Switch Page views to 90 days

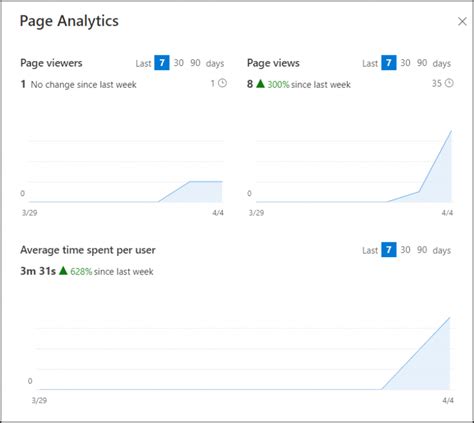422,63
